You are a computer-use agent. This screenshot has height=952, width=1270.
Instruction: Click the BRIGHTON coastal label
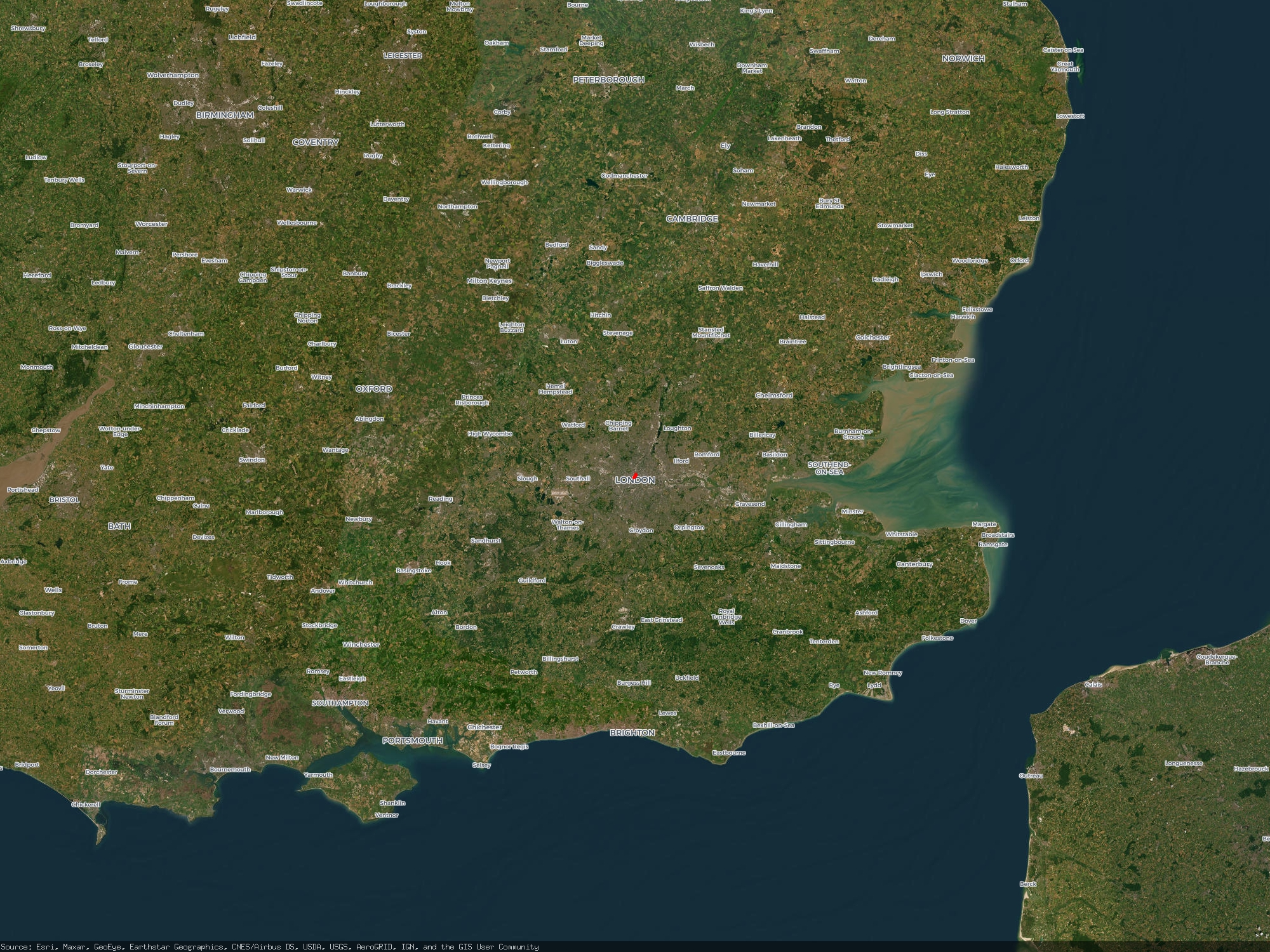pos(632,733)
